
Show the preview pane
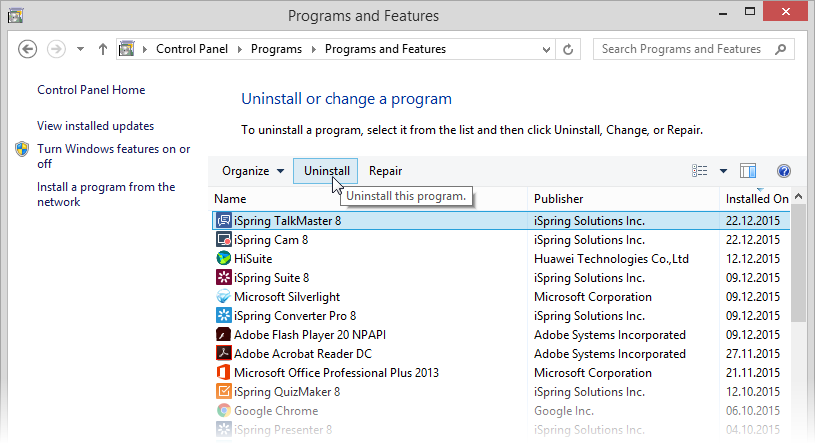coord(747,171)
